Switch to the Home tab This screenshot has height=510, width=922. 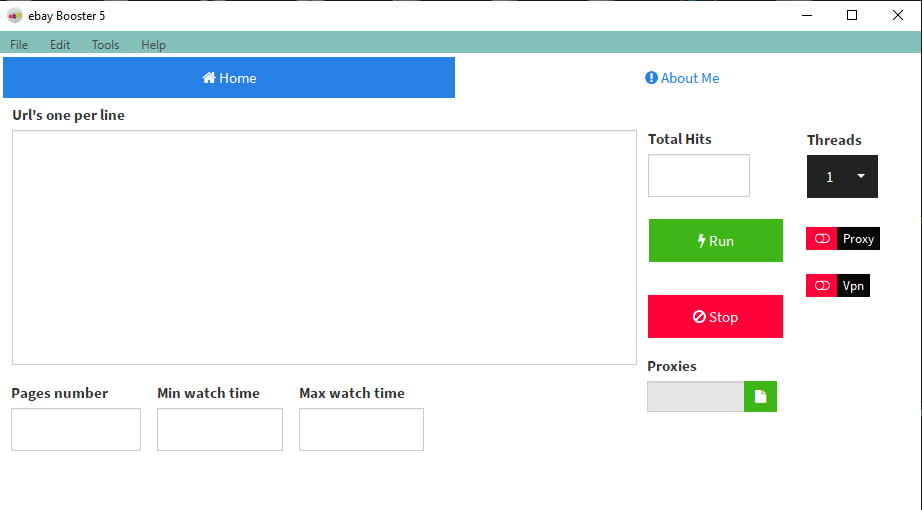coord(229,78)
